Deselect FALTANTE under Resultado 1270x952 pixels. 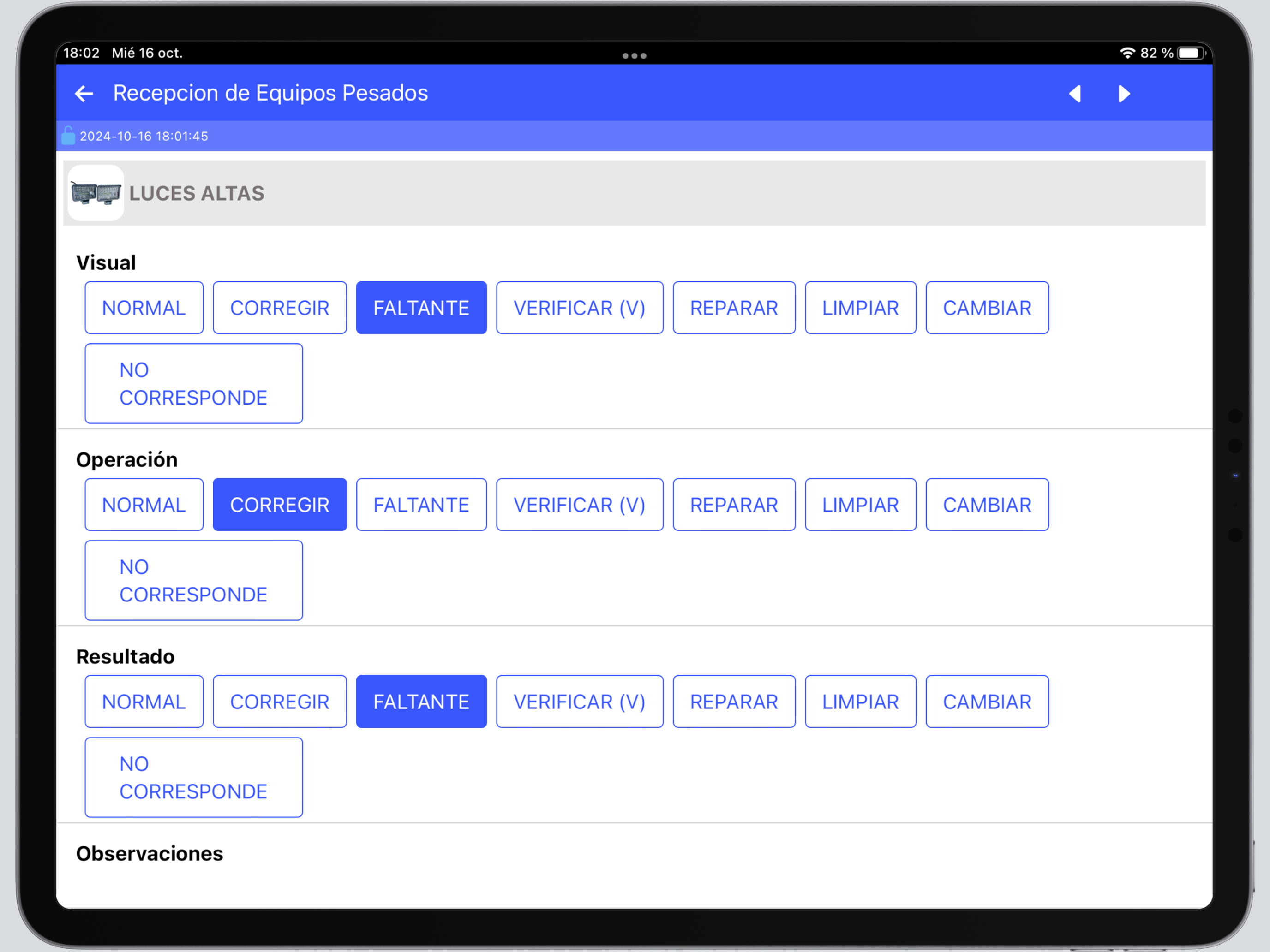(421, 701)
